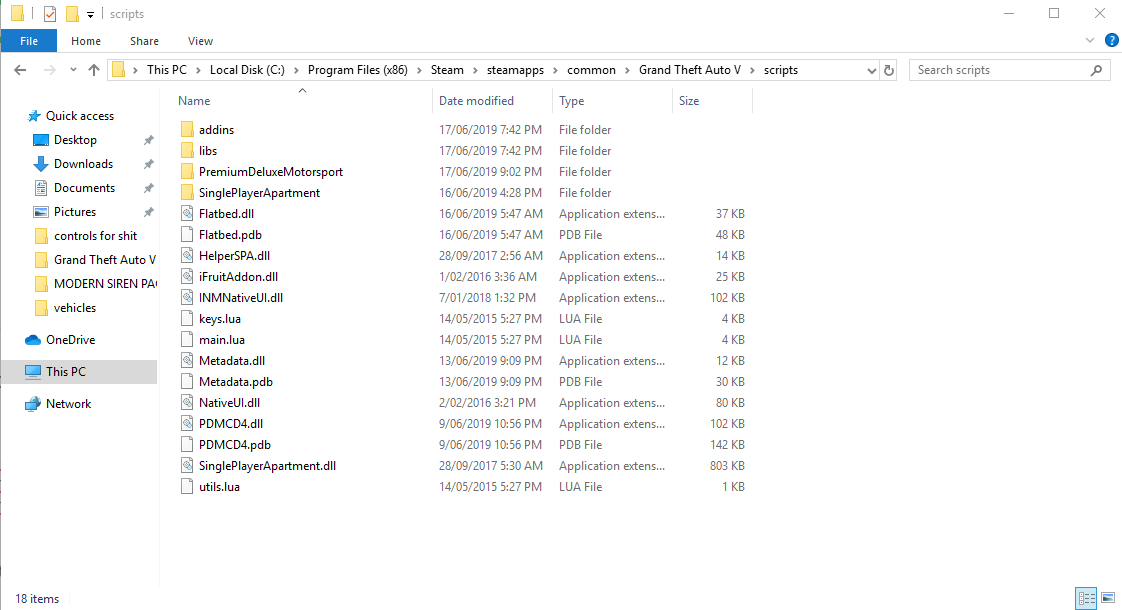
Task: Select vehicles folder in sidebar
Action: point(74,308)
